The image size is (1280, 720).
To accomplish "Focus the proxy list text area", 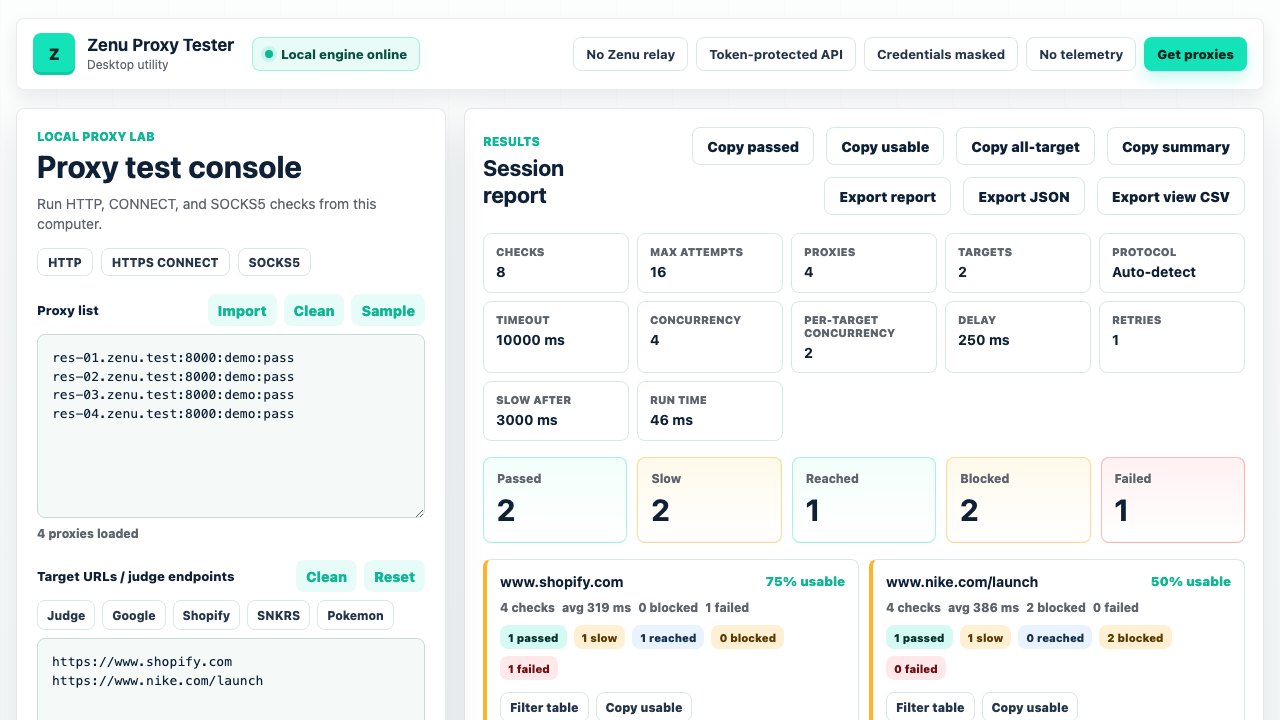I will (231, 426).
